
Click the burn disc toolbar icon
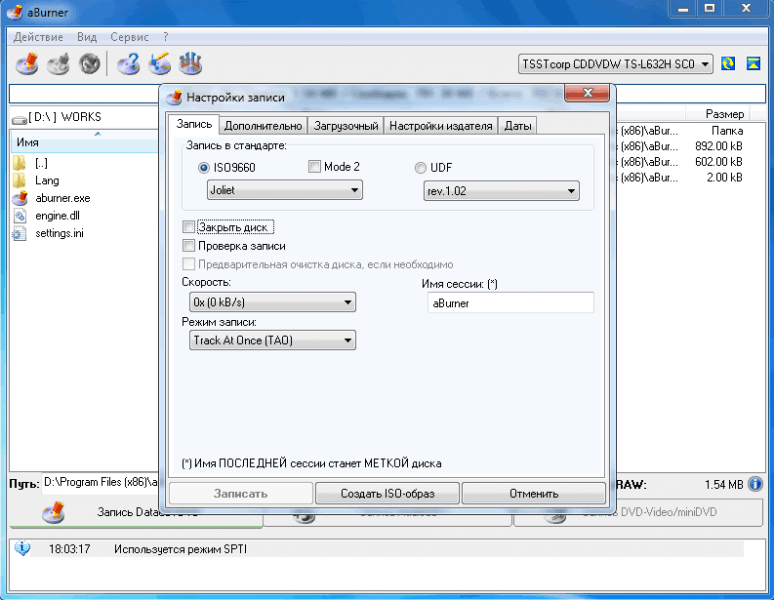[x=27, y=64]
